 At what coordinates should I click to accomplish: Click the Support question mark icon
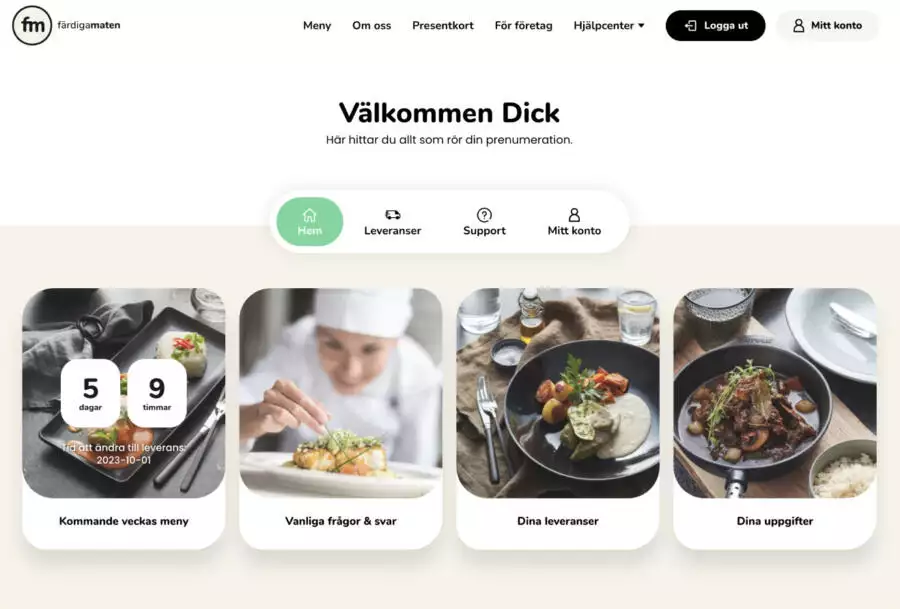point(484,215)
